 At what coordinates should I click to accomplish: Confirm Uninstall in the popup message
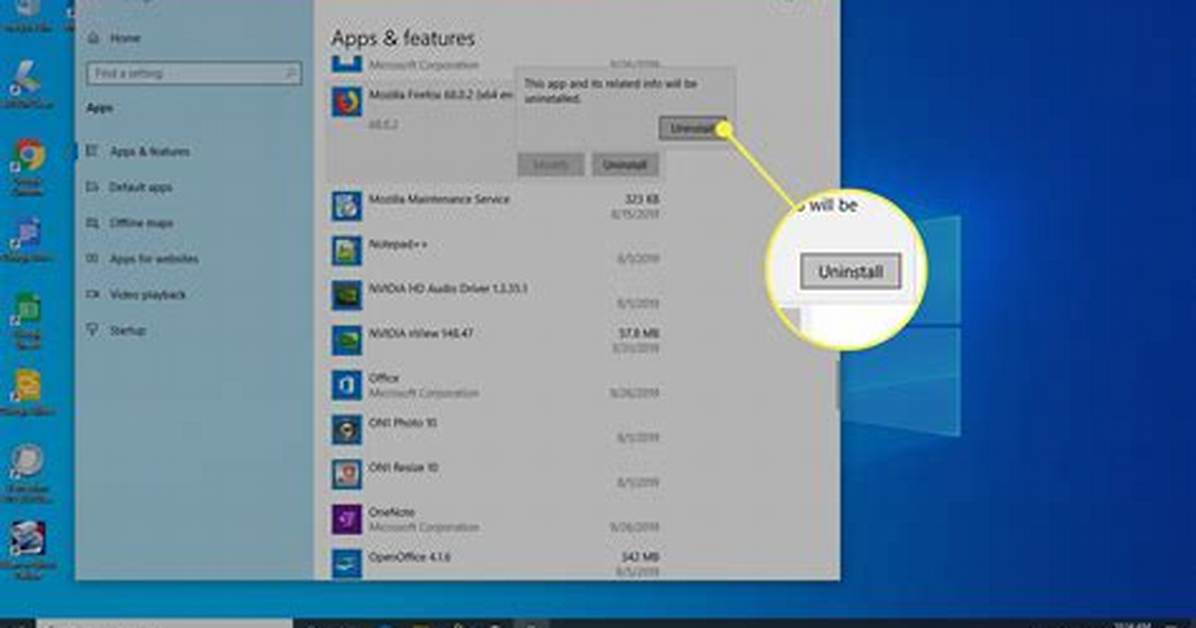[x=692, y=129]
